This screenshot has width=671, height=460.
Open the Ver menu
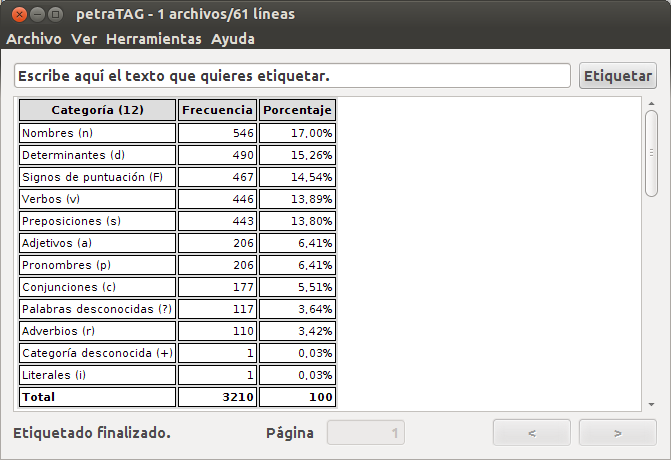pos(83,39)
